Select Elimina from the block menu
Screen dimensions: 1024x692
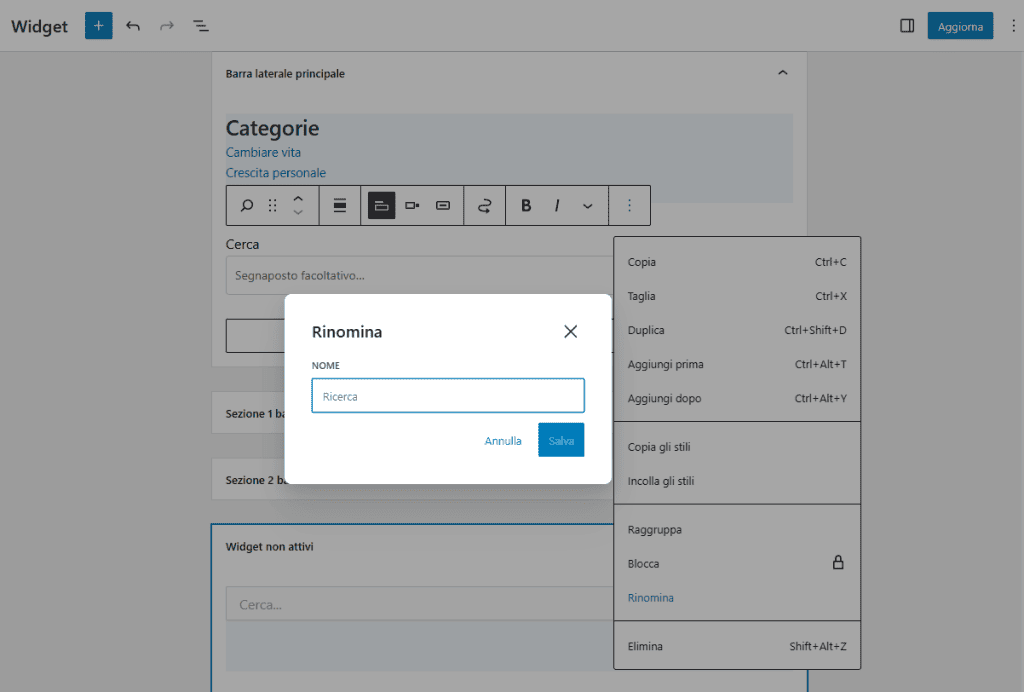click(x=737, y=646)
